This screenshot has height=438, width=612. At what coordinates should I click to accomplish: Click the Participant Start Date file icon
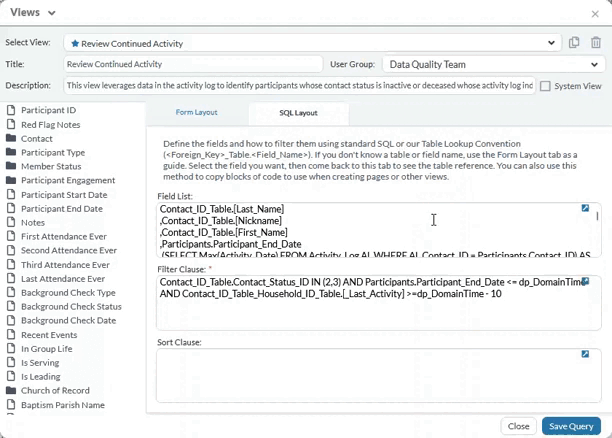tap(11, 194)
